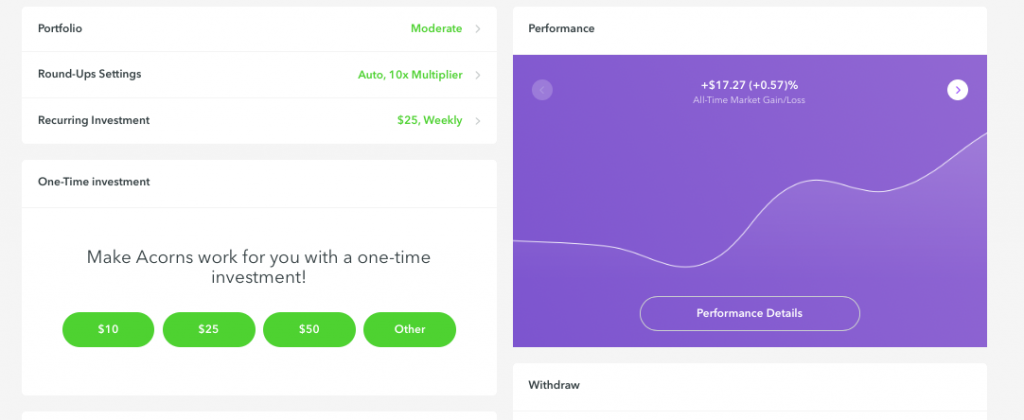Expand the Portfolio row chevron
Image resolution: width=1024 pixels, height=420 pixels.
pos(478,29)
